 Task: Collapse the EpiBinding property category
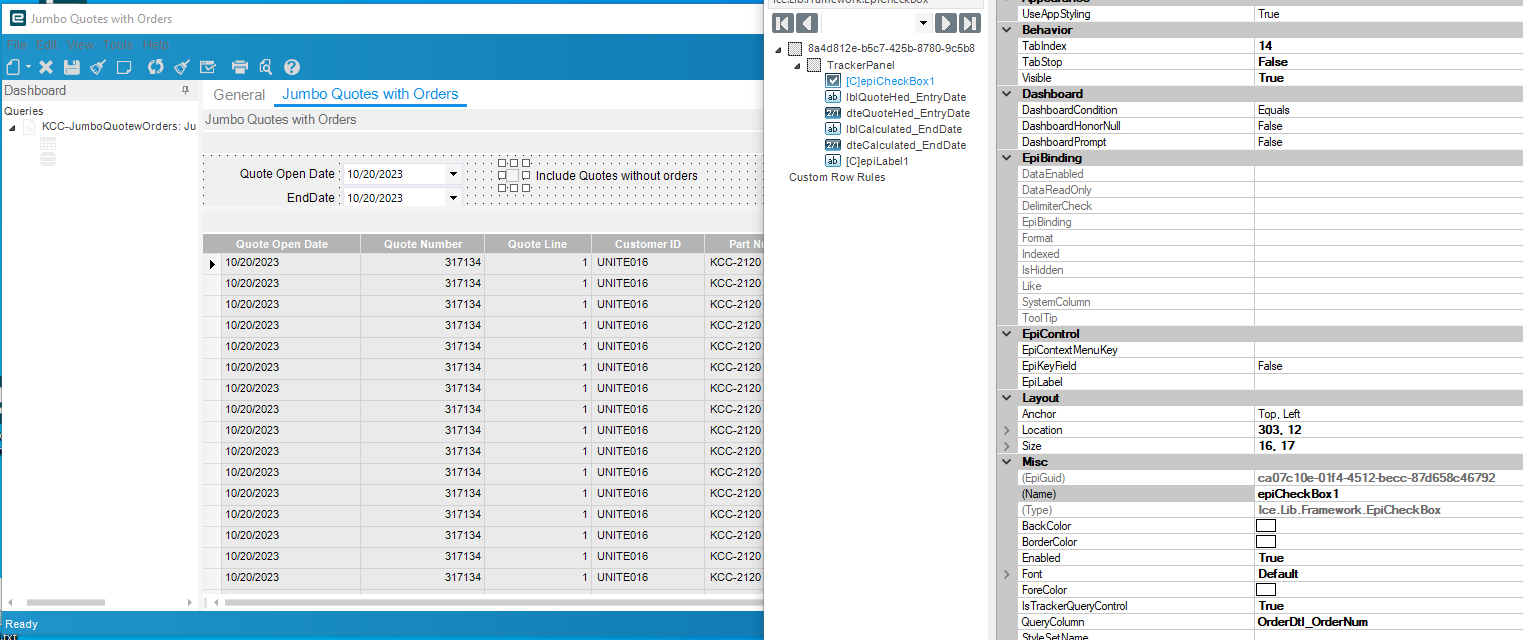tap(1006, 158)
